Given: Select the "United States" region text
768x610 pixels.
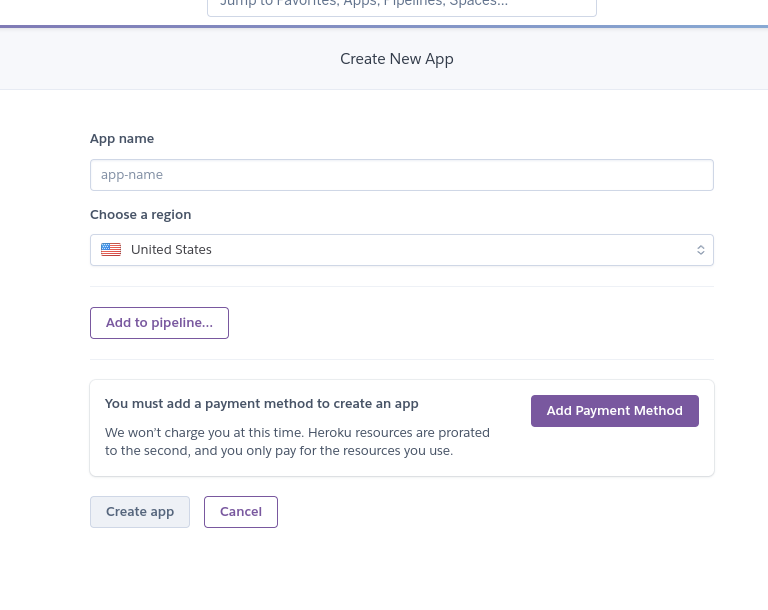Looking at the screenshot, I should coord(171,250).
